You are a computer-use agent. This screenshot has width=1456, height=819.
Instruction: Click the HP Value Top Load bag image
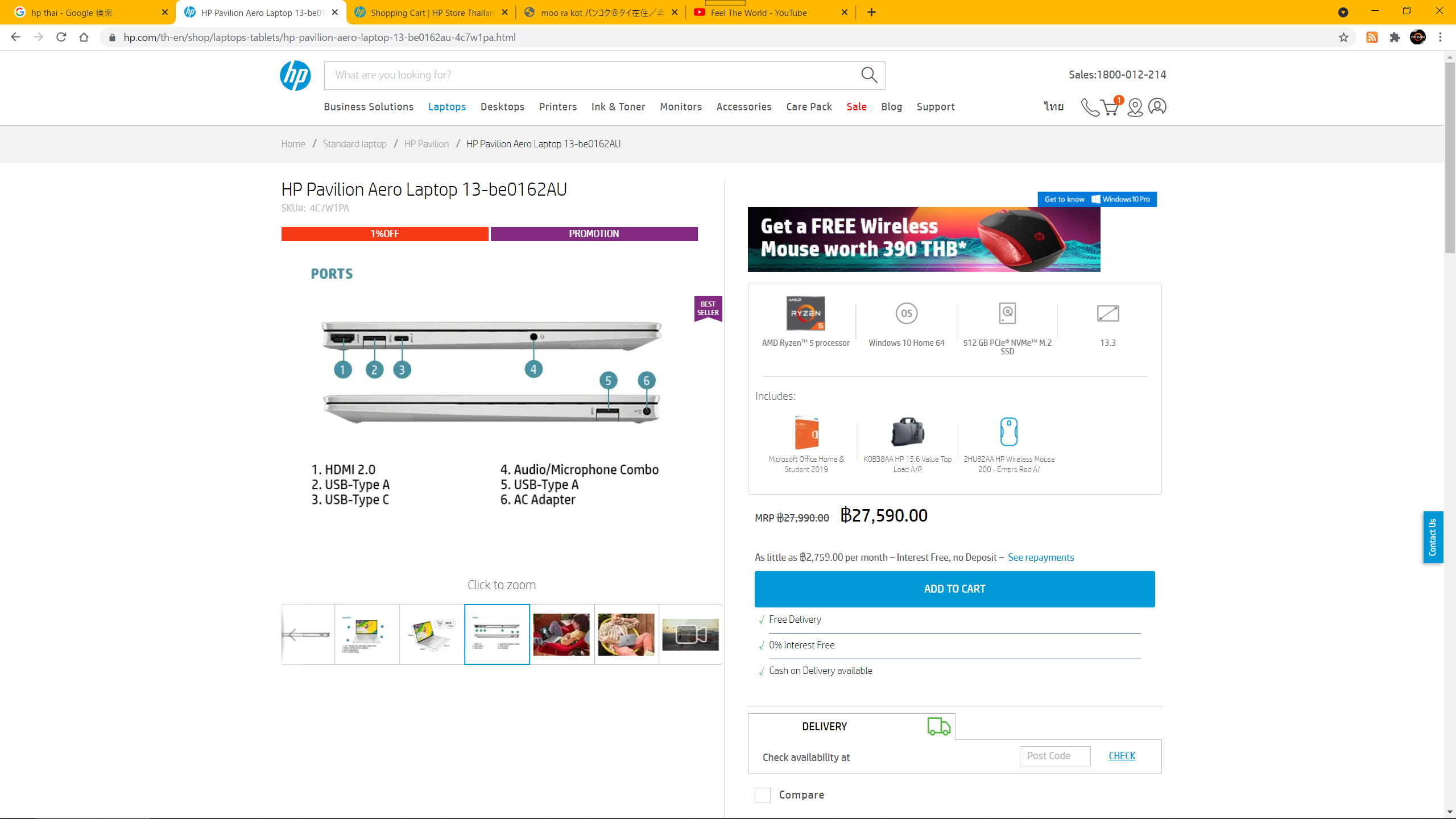click(x=908, y=432)
